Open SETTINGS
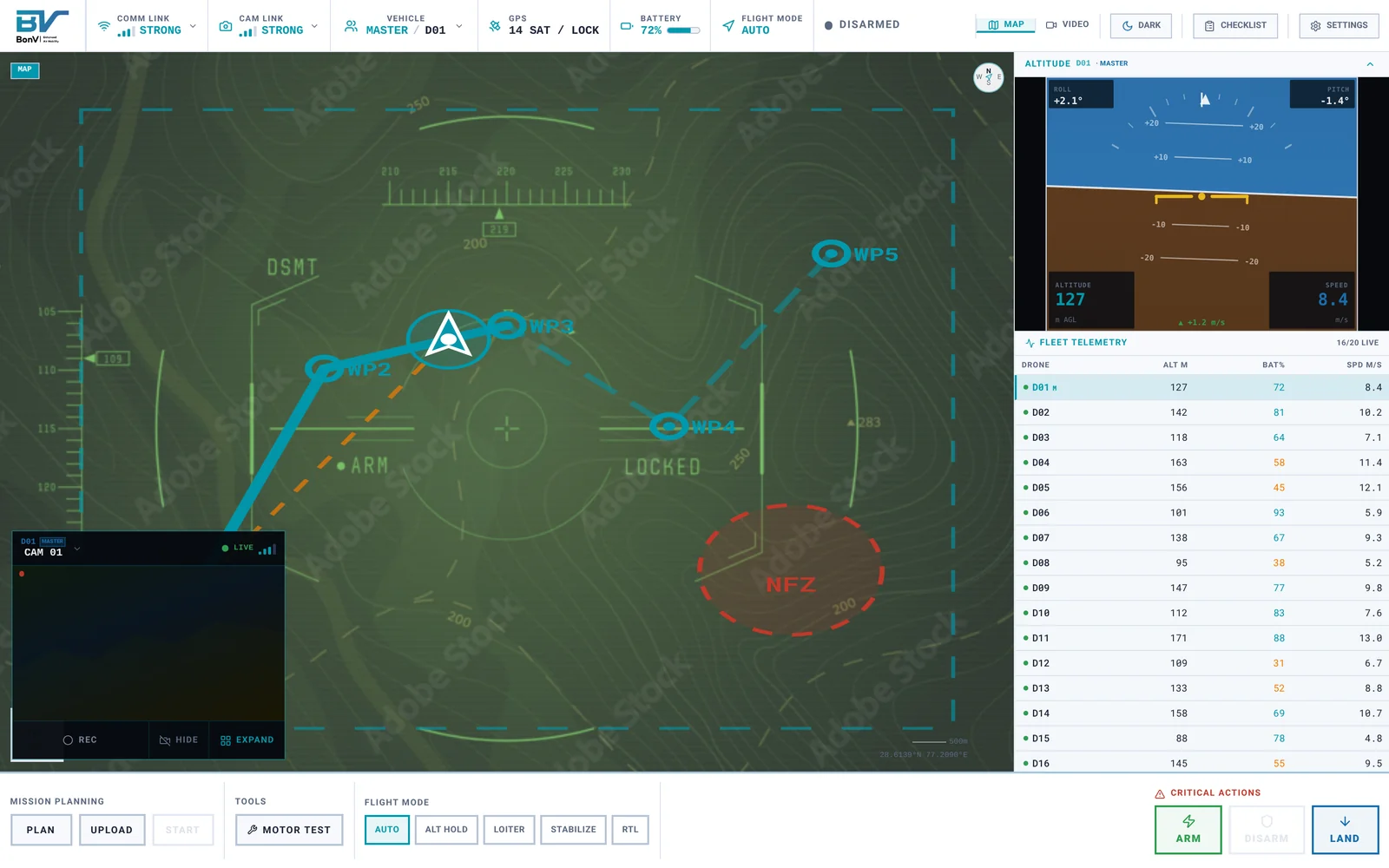The height and width of the screenshot is (868, 1389). (1339, 25)
